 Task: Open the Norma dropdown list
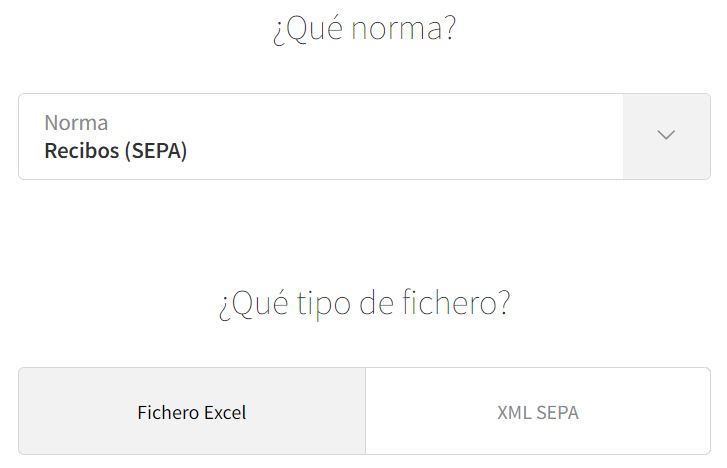click(364, 136)
